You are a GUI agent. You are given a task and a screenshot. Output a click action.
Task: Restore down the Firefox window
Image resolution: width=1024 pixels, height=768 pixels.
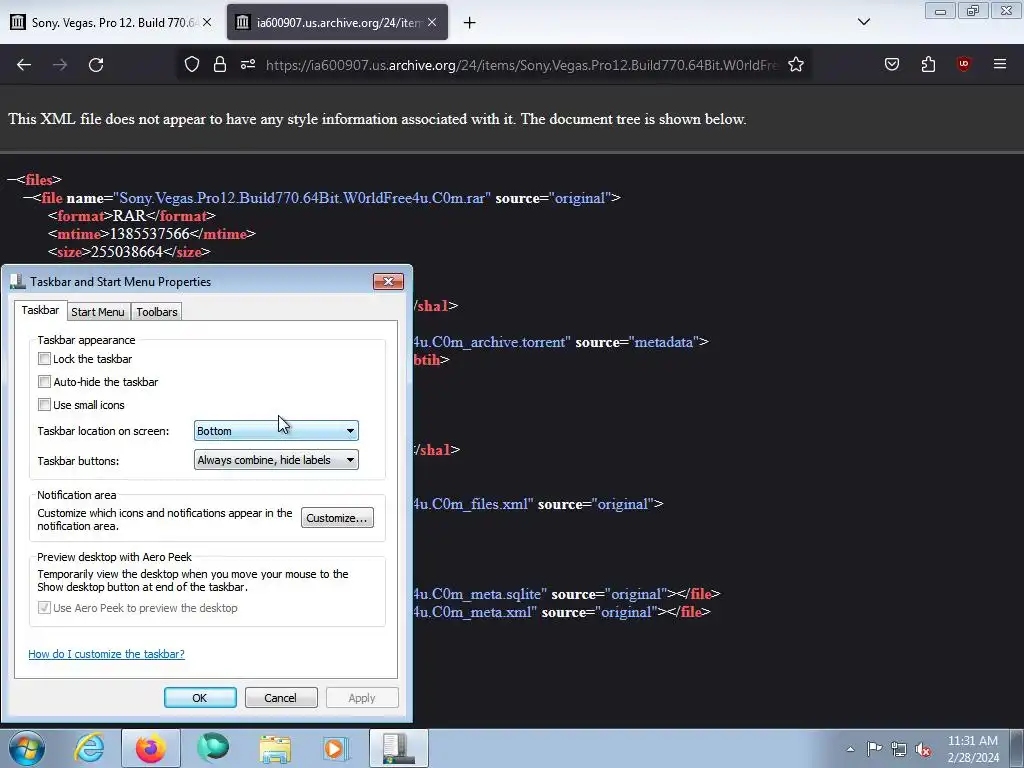coord(973,11)
